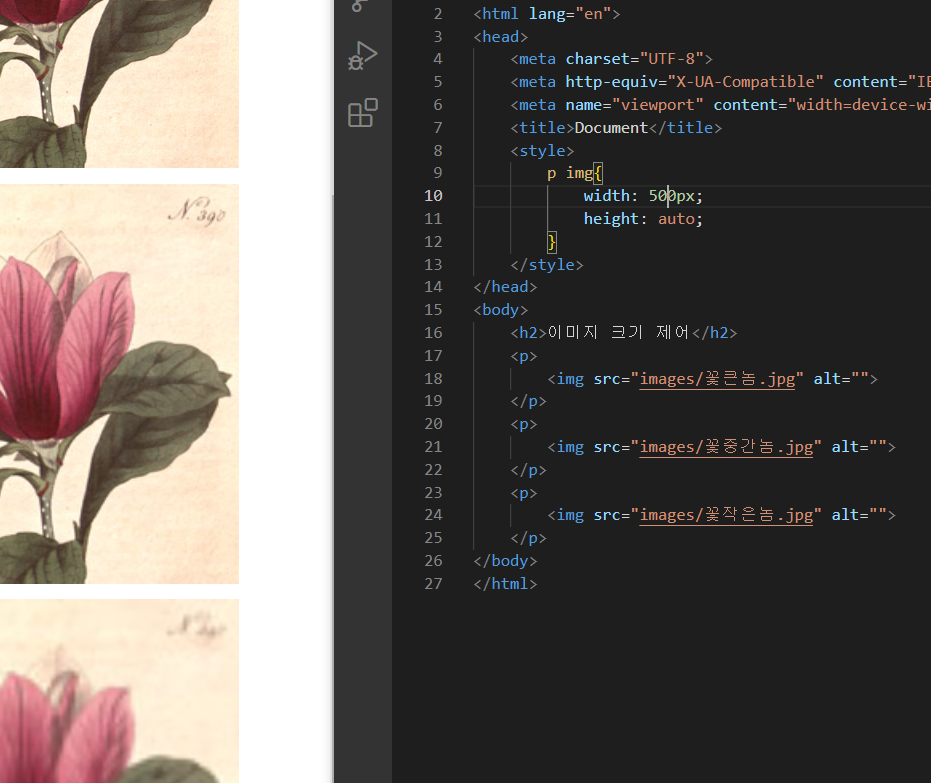Viewport: 931px width, 783px height.
Task: Open the Source Control view
Action: click(359, 6)
